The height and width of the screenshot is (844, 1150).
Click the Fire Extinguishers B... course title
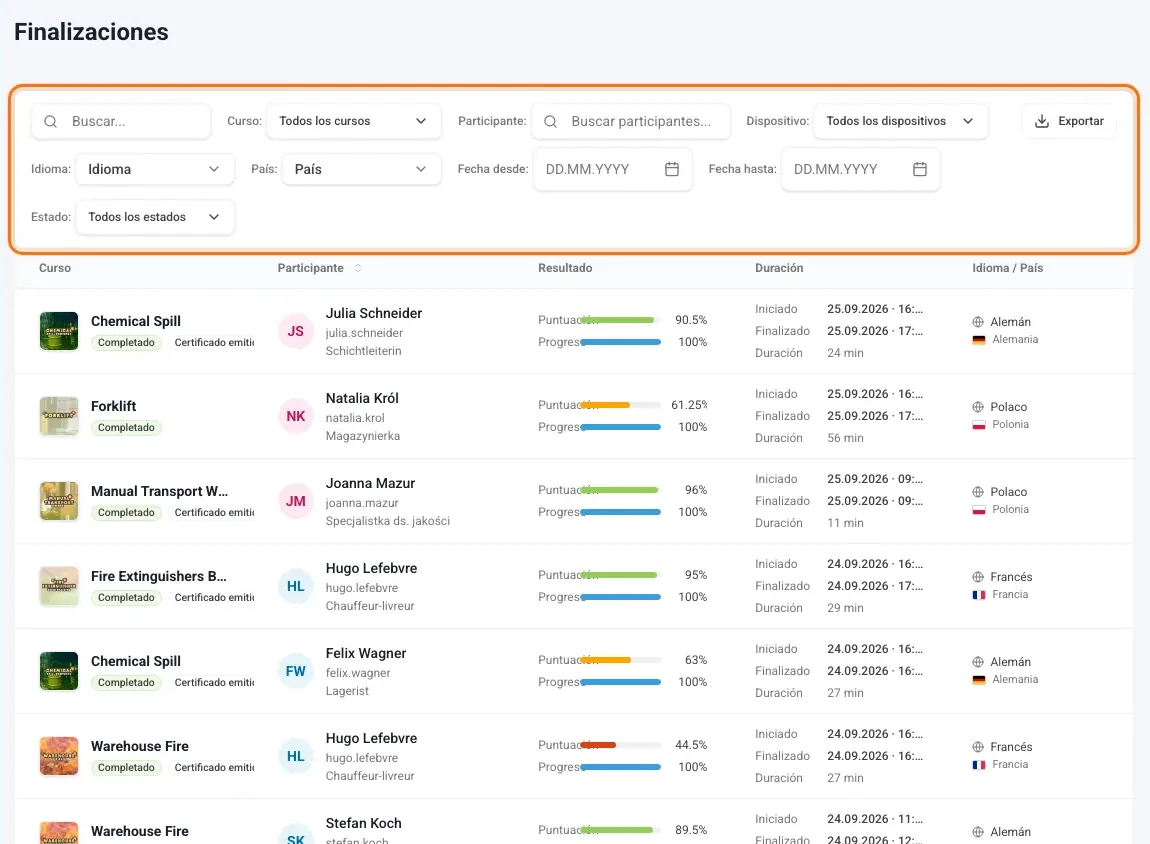(x=158, y=577)
